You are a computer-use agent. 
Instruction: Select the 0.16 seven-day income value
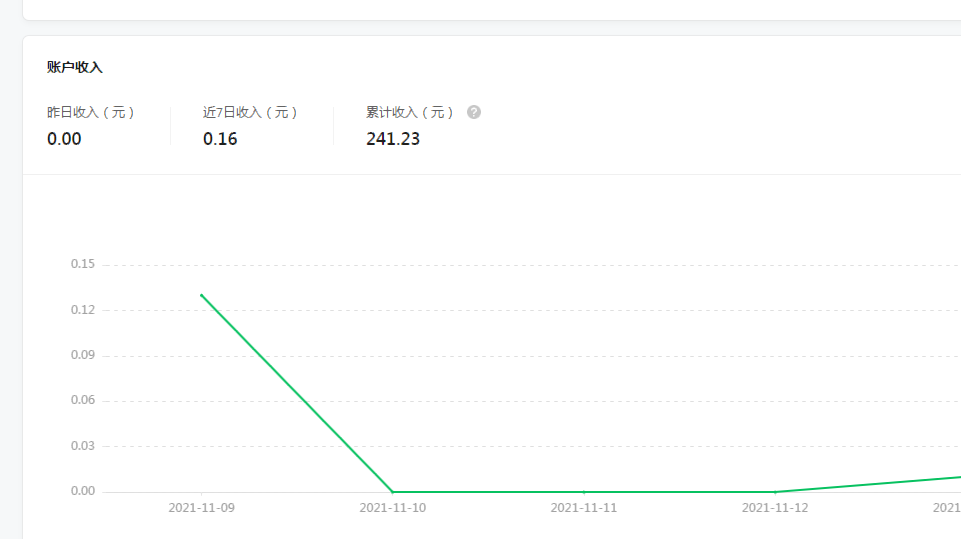(220, 139)
